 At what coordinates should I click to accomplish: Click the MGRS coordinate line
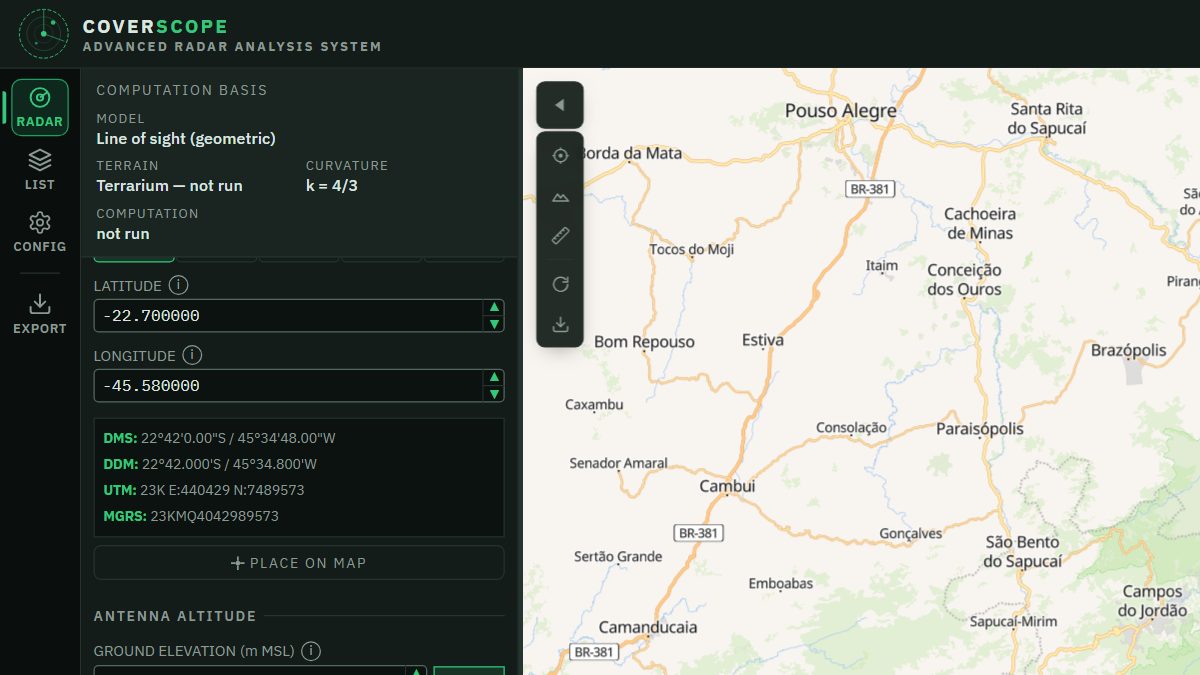click(191, 516)
